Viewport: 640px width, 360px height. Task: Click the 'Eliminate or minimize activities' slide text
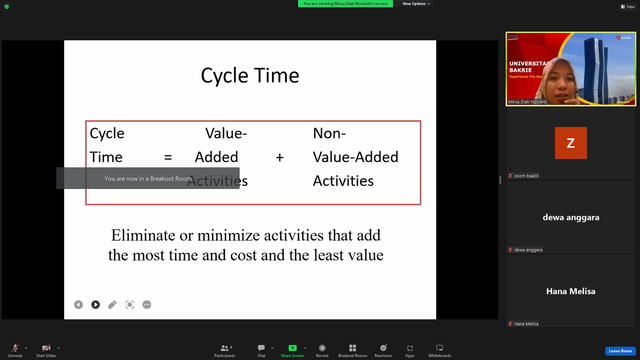[246, 245]
